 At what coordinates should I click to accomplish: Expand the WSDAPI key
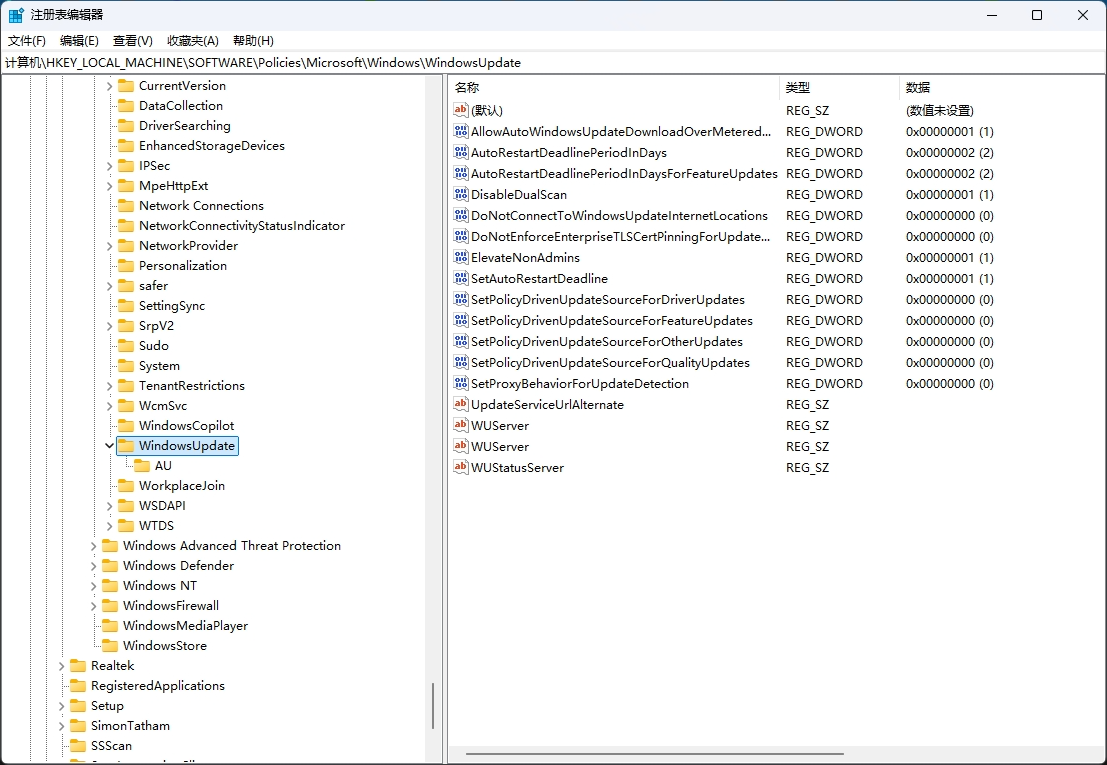[109, 506]
